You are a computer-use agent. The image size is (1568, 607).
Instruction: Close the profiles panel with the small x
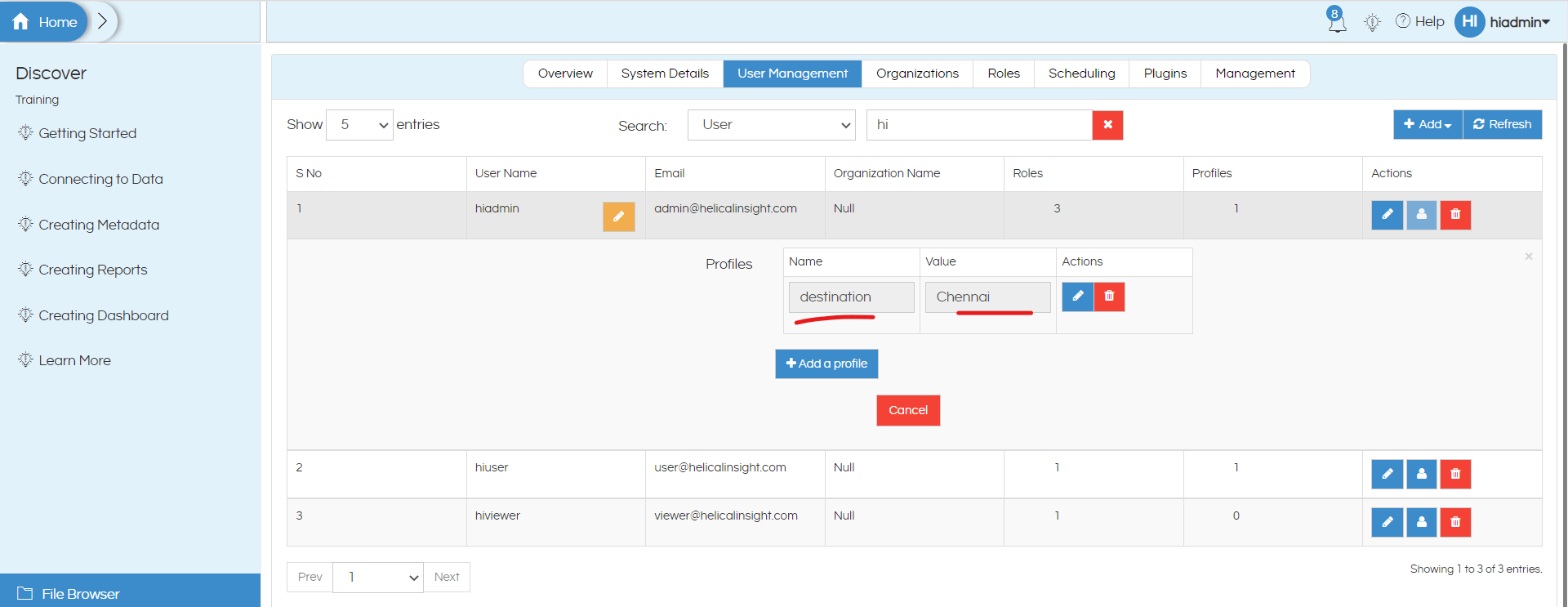click(x=1529, y=257)
